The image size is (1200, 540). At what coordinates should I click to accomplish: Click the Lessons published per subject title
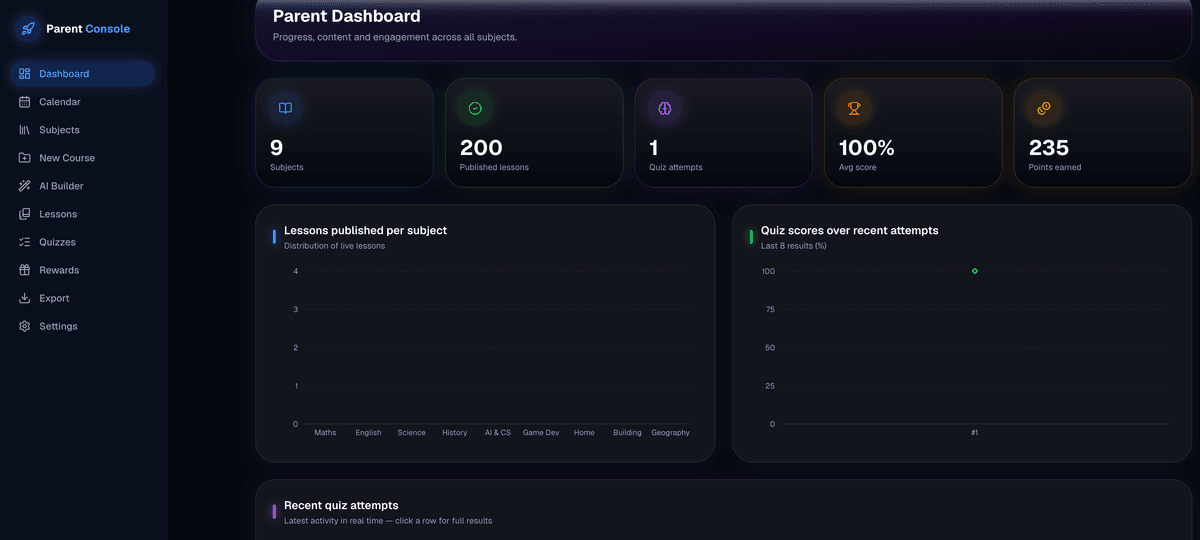click(x=365, y=230)
